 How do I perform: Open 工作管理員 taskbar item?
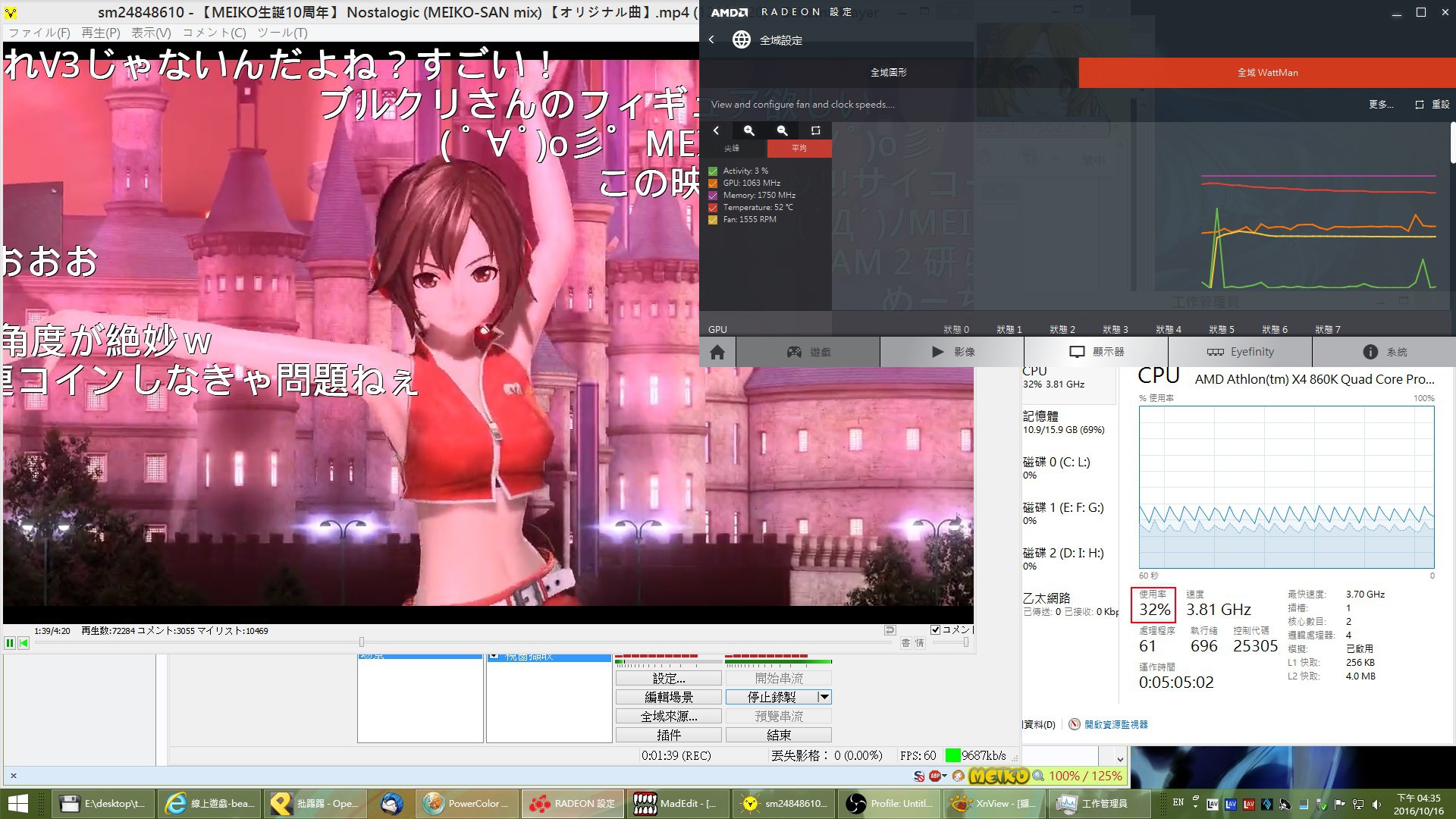(1100, 804)
